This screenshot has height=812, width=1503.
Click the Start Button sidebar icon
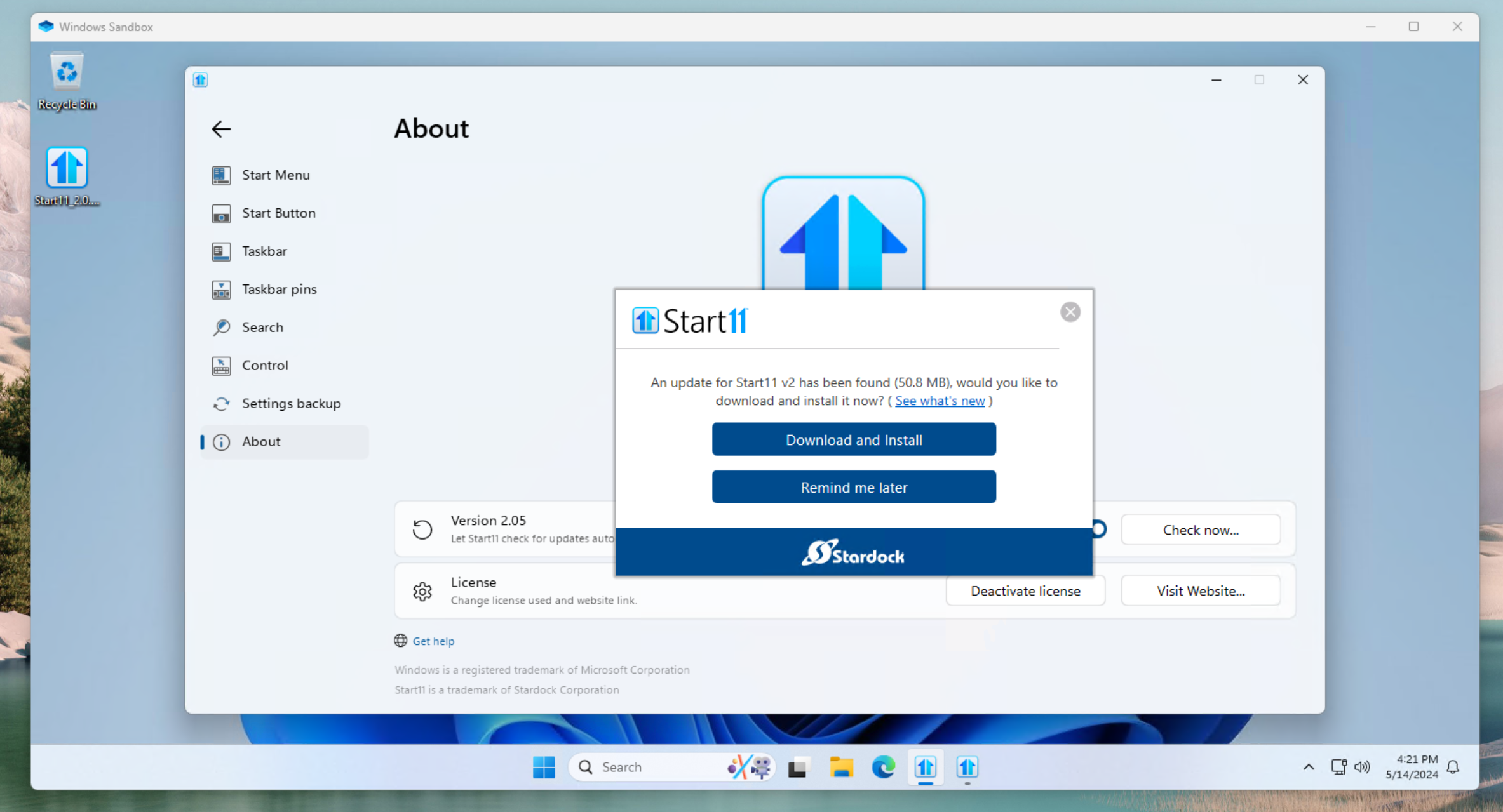tap(221, 213)
